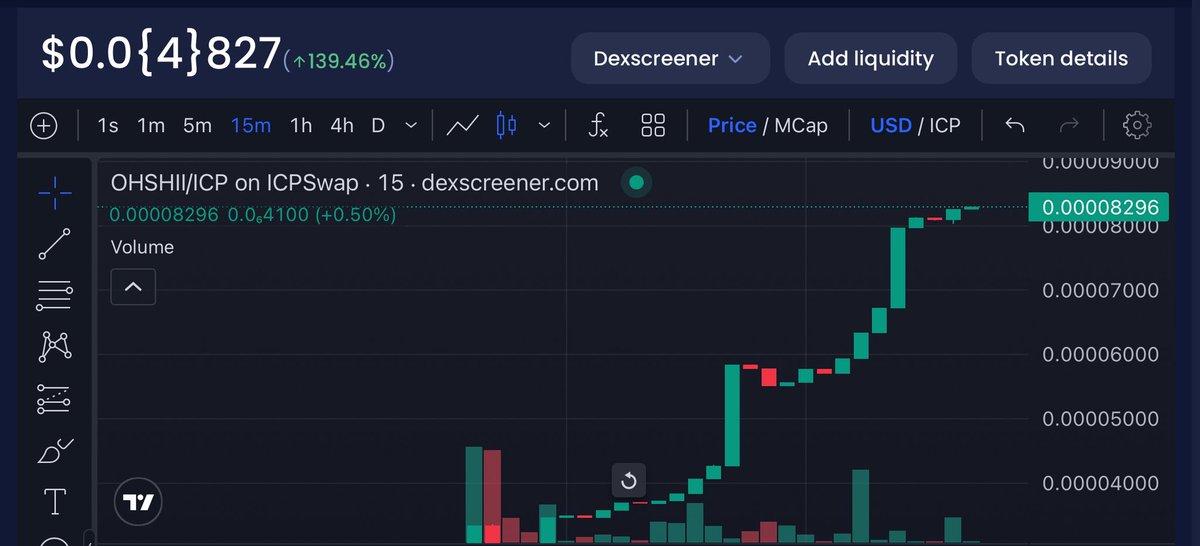Toggle chart to Price view
1200x546 pixels.
coord(732,126)
